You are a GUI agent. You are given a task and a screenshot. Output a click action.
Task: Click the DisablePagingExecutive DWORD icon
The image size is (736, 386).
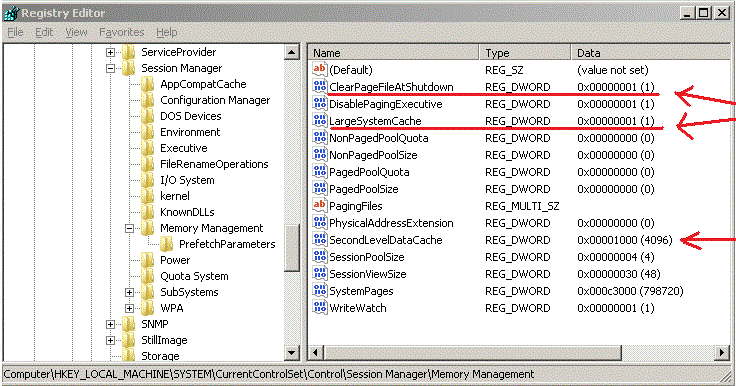click(320, 103)
